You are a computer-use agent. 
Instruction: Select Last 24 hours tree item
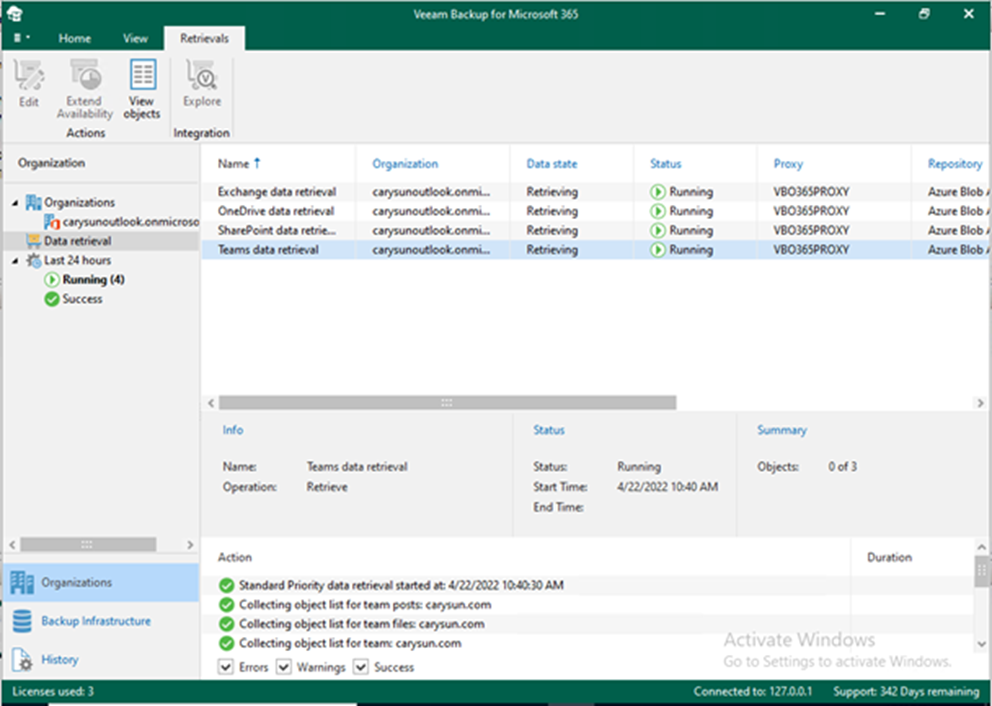77,260
